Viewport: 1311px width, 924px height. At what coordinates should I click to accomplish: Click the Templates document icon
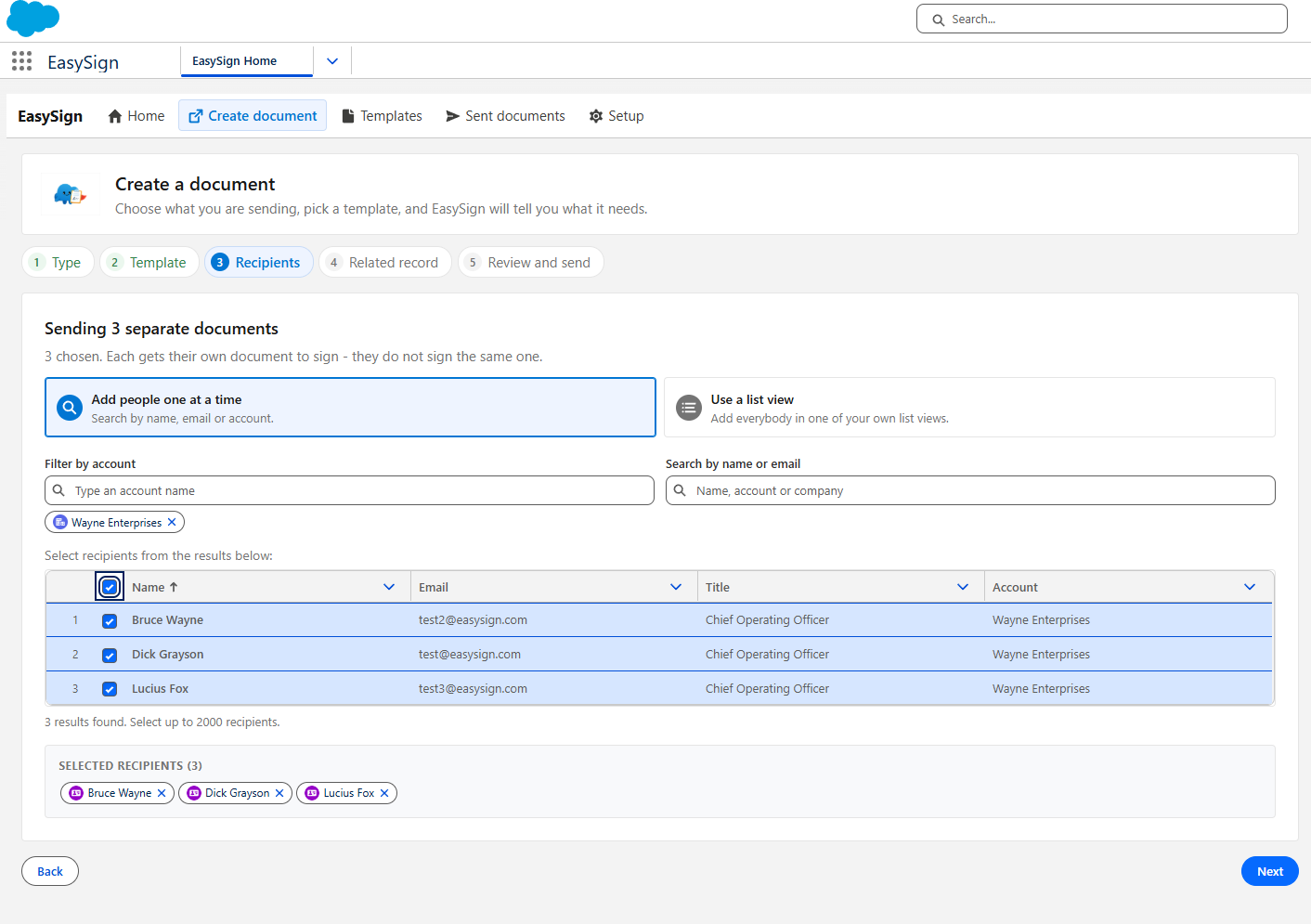[348, 116]
